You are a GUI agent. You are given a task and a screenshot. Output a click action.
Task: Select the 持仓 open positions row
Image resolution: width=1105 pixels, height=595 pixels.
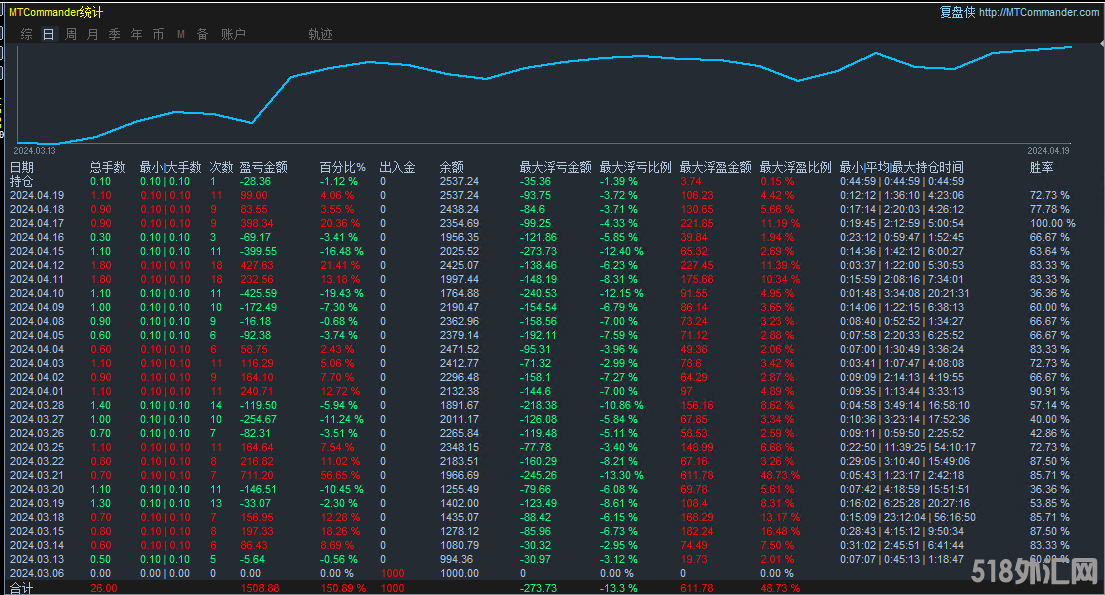pyautogui.click(x=22, y=182)
